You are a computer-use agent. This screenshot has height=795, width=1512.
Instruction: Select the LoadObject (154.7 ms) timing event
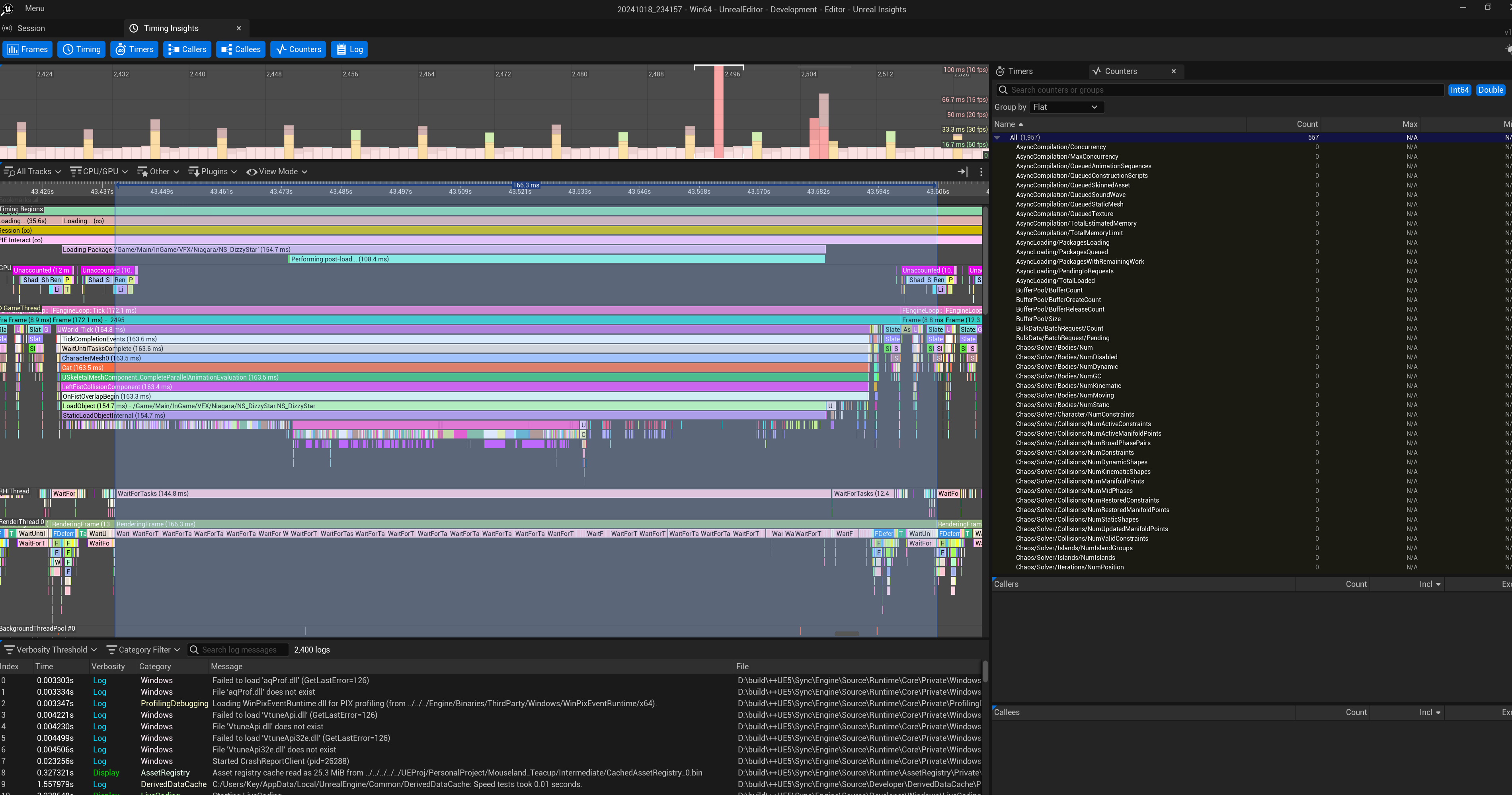click(443, 406)
